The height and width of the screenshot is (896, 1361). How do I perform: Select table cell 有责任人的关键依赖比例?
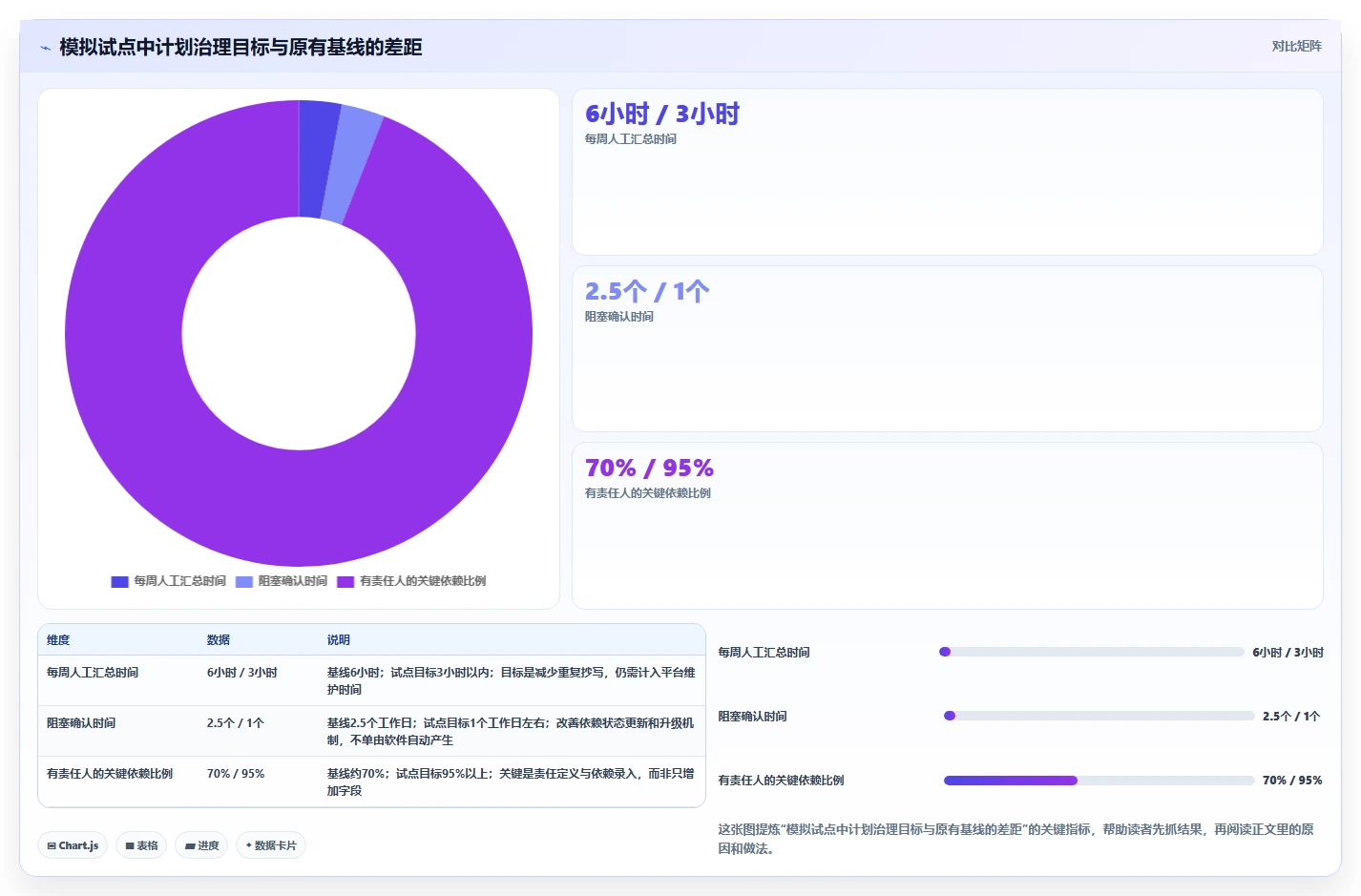point(110,774)
